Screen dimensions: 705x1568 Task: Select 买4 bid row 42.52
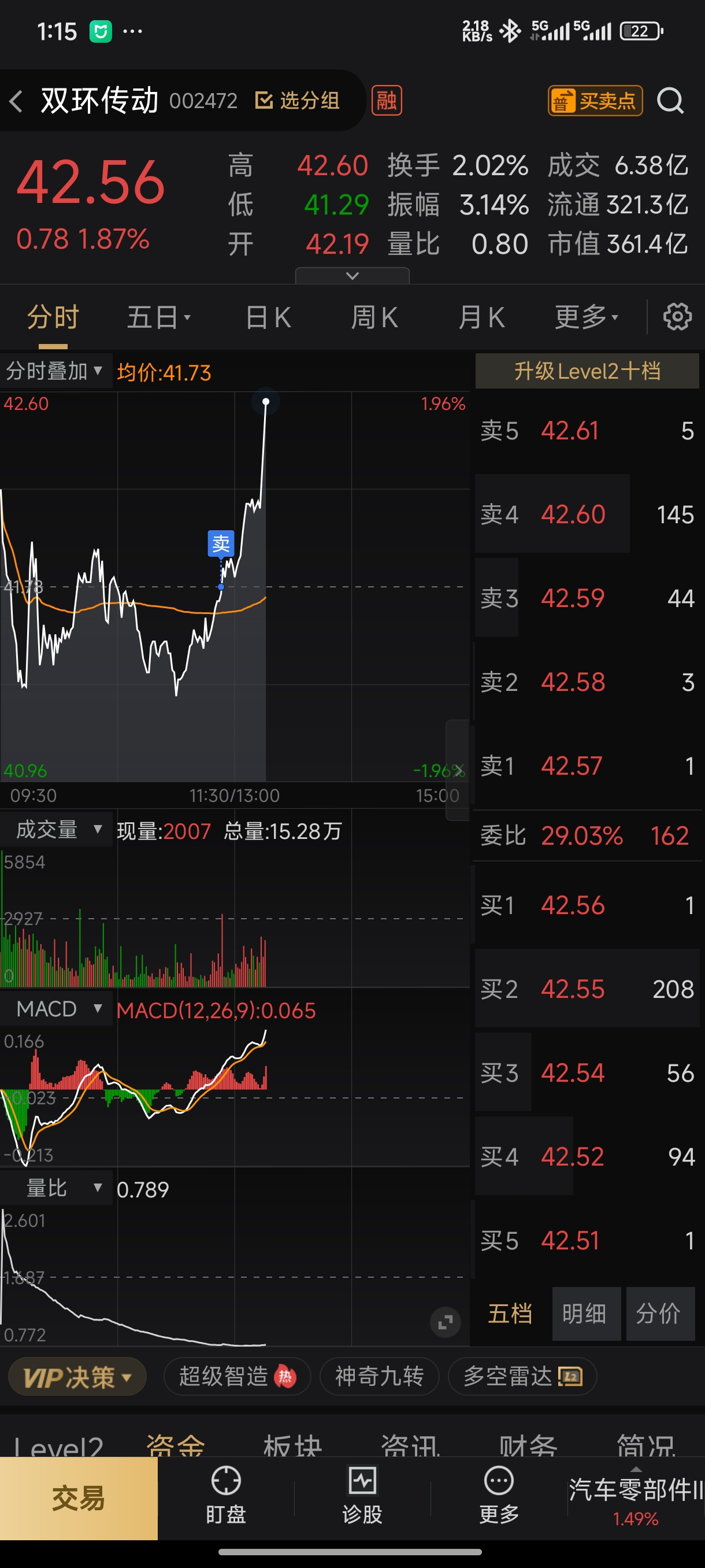pyautogui.click(x=587, y=1156)
